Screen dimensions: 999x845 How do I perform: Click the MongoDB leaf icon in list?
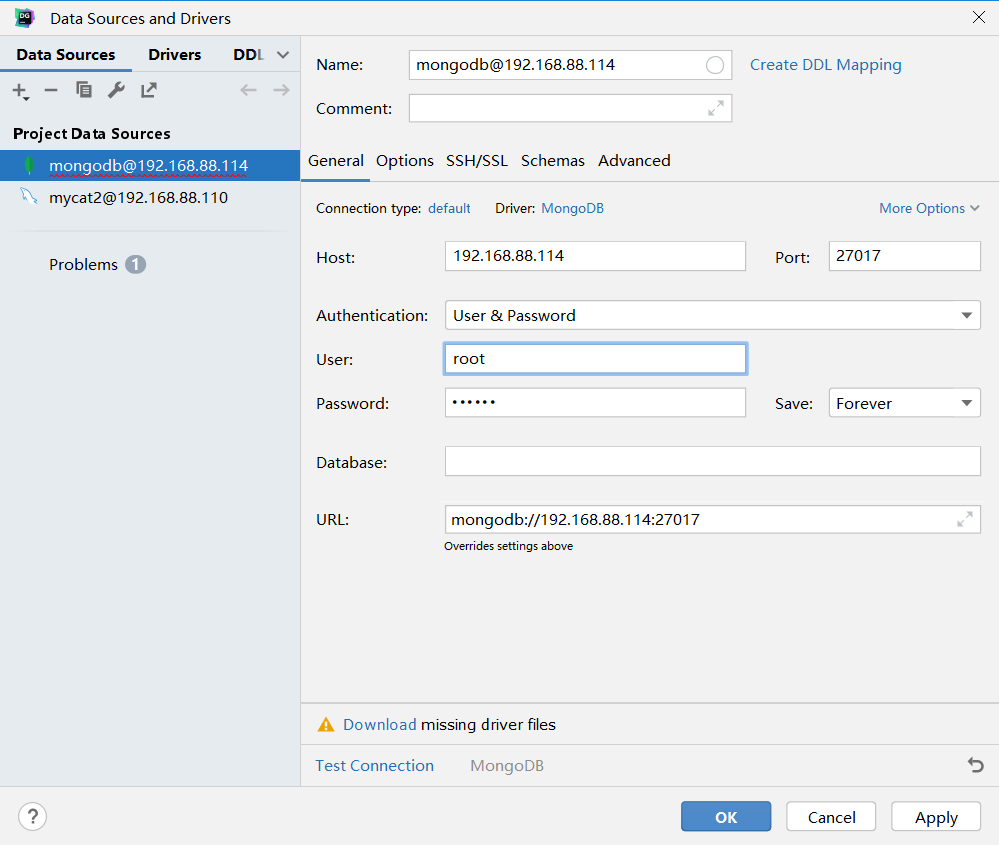pos(29,166)
